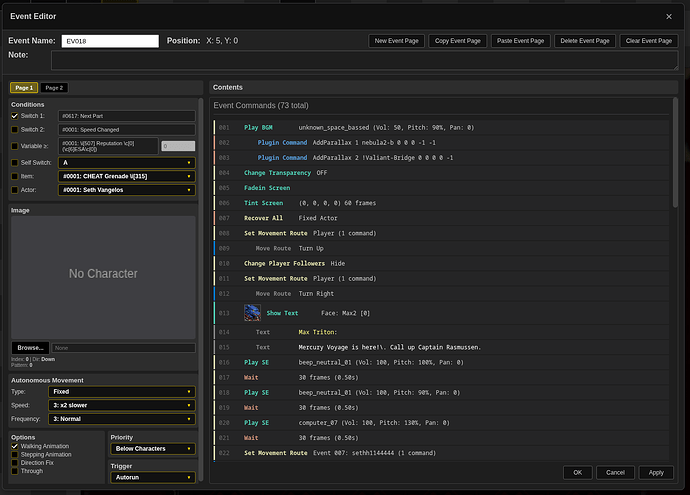Select the Tint Screen command

tap(441, 203)
